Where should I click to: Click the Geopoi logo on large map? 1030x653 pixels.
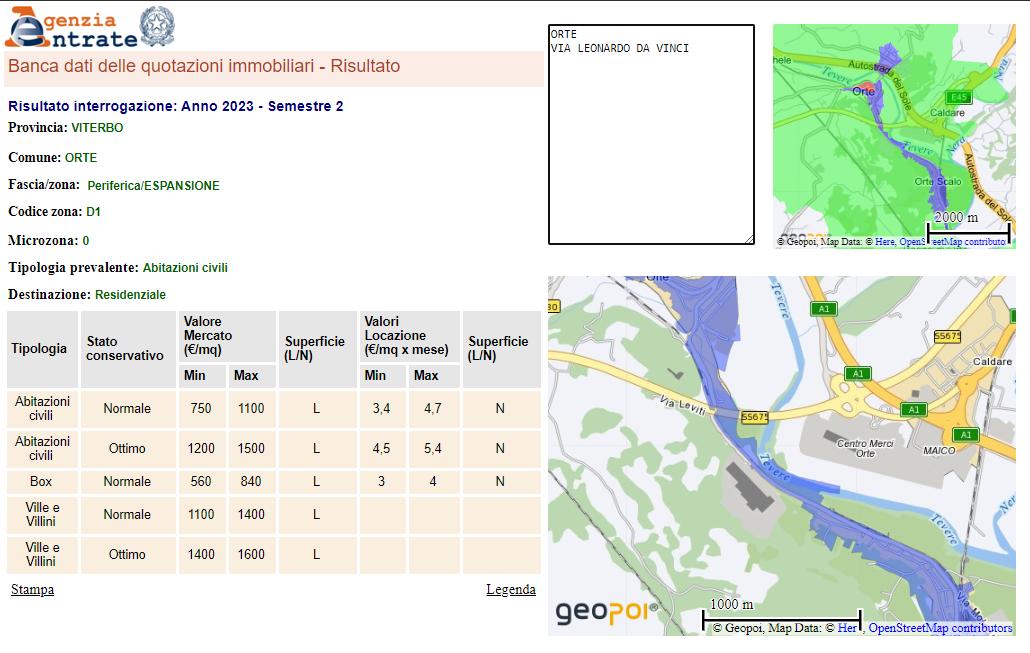tap(606, 612)
